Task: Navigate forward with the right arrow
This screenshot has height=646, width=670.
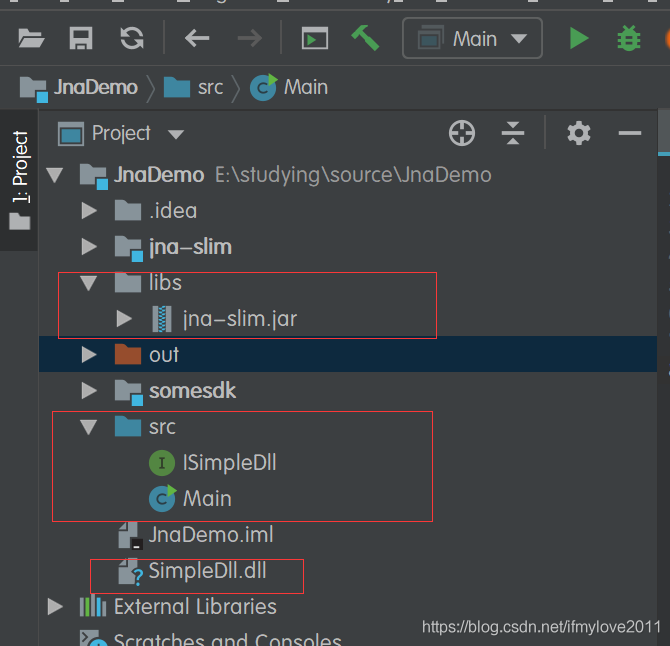Action: [250, 38]
